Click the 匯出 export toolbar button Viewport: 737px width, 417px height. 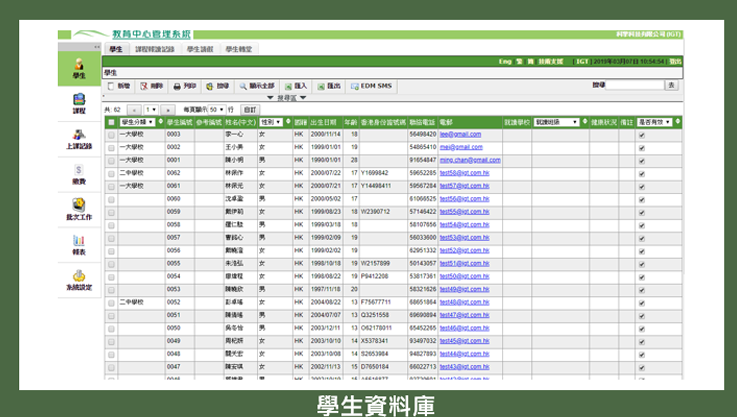[x=329, y=86]
